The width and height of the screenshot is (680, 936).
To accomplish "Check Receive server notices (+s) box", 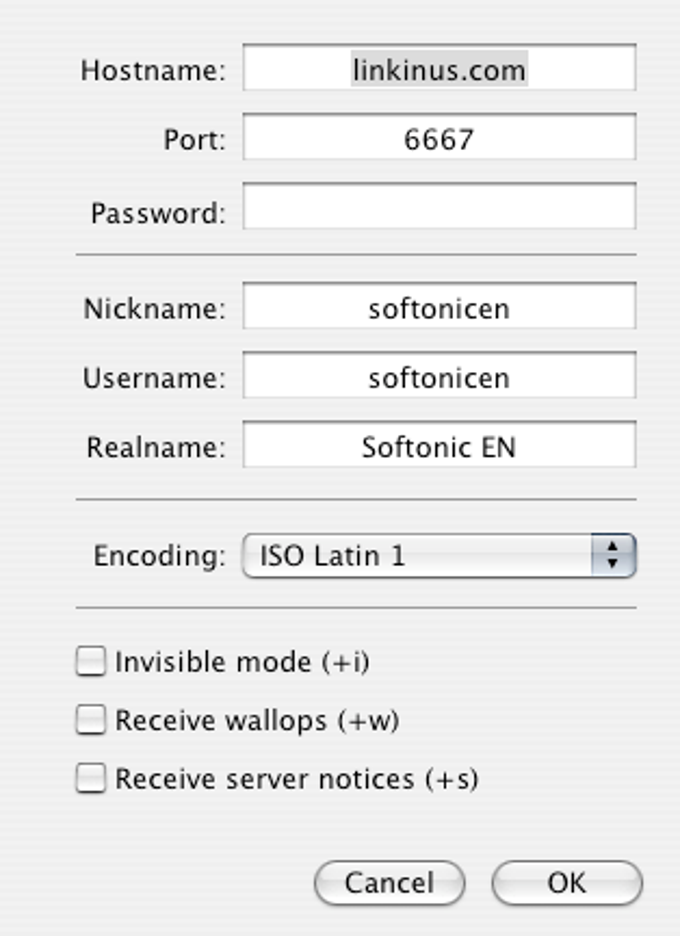I will coord(91,778).
